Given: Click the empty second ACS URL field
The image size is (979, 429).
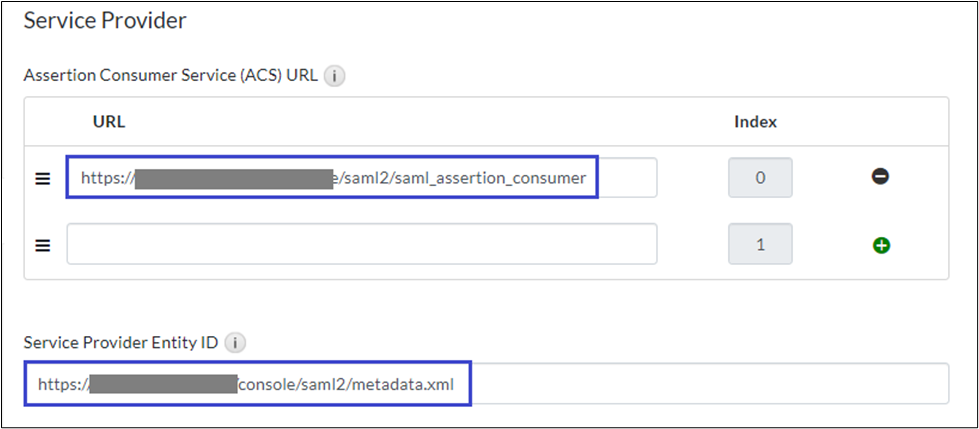Looking at the screenshot, I should (361, 244).
